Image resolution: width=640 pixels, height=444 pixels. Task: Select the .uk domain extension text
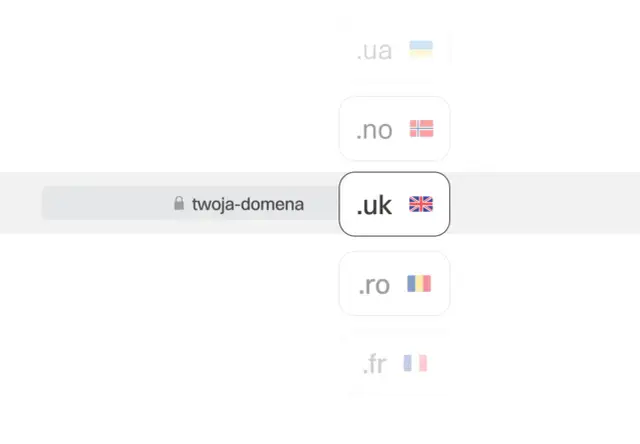coord(375,206)
